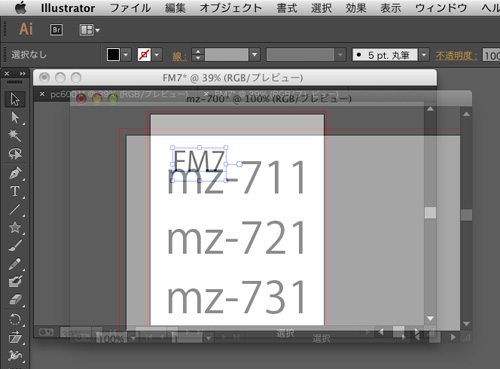Open the 編集 menu
Viewport: 500px width, 369px height.
tap(175, 8)
